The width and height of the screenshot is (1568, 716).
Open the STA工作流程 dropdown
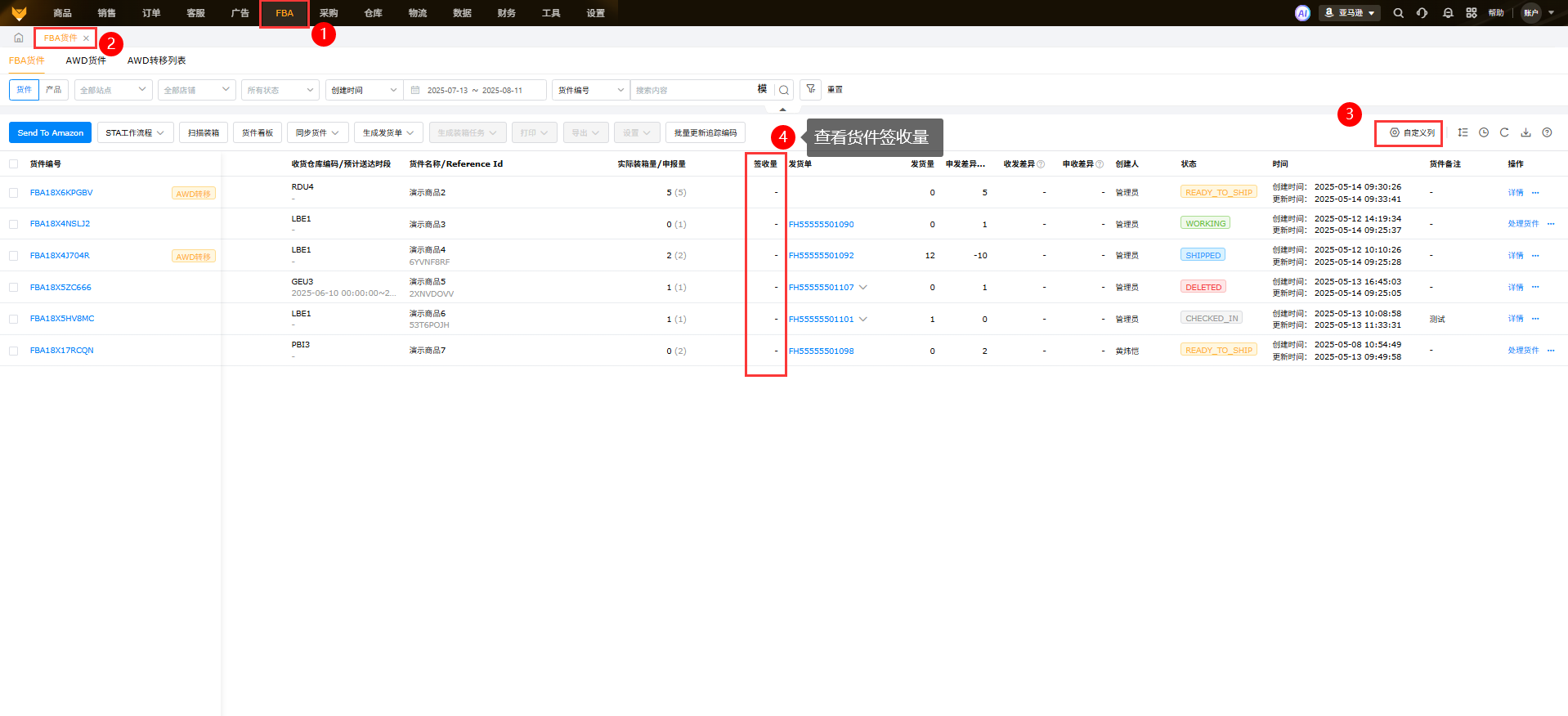point(135,132)
